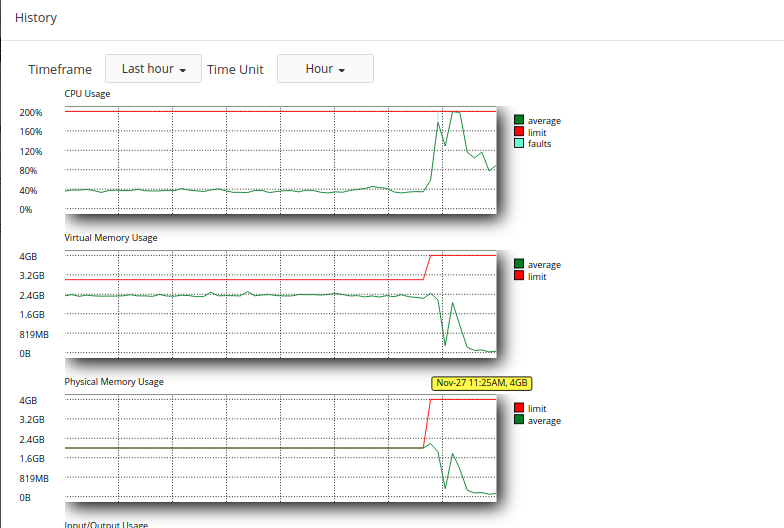Open the Time Unit 'Hour' dropdown
The height and width of the screenshot is (528, 784).
click(325, 68)
